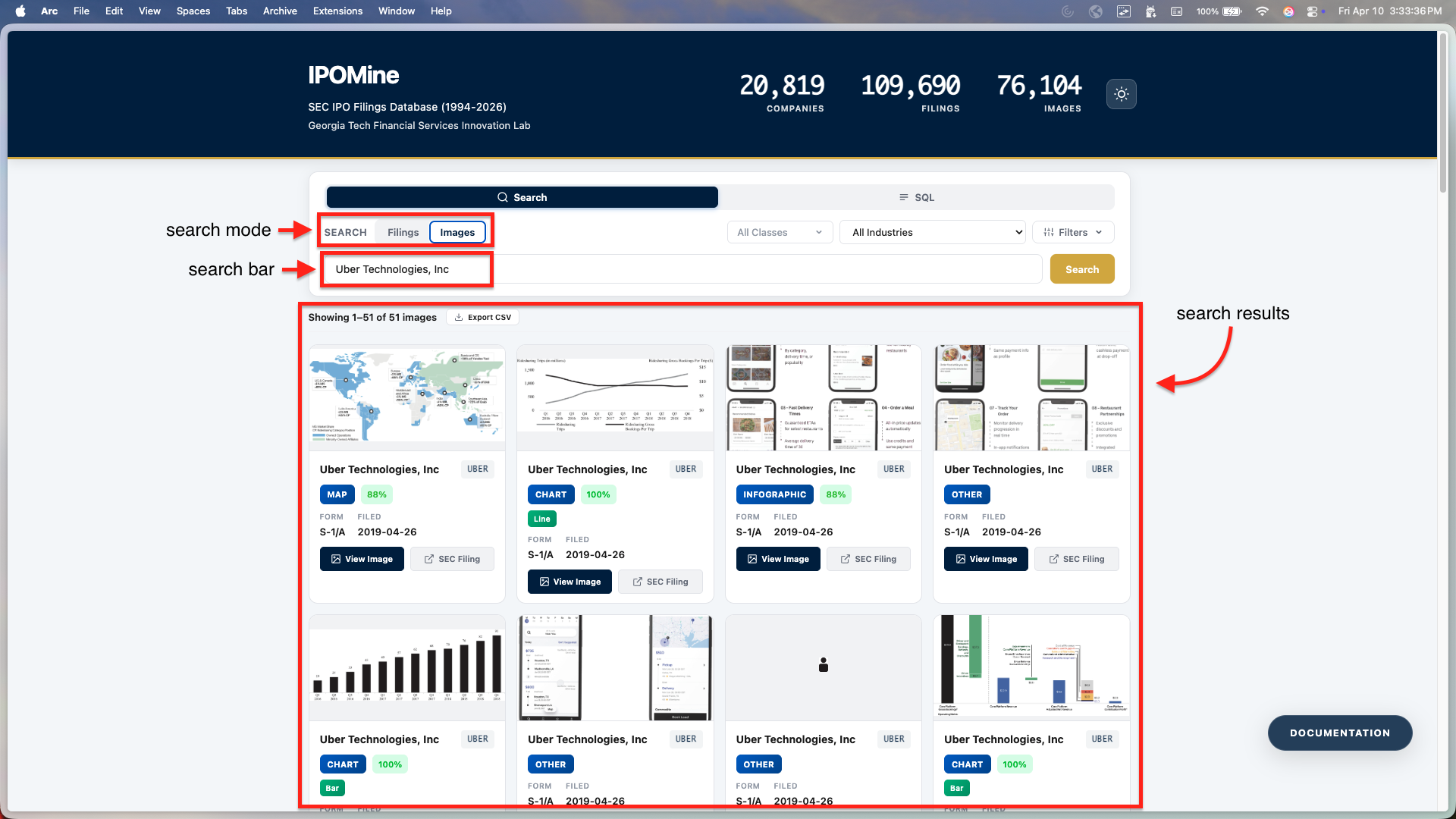Toggle the light/dark theme sun icon
The width and height of the screenshot is (1456, 819).
pyautogui.click(x=1122, y=94)
